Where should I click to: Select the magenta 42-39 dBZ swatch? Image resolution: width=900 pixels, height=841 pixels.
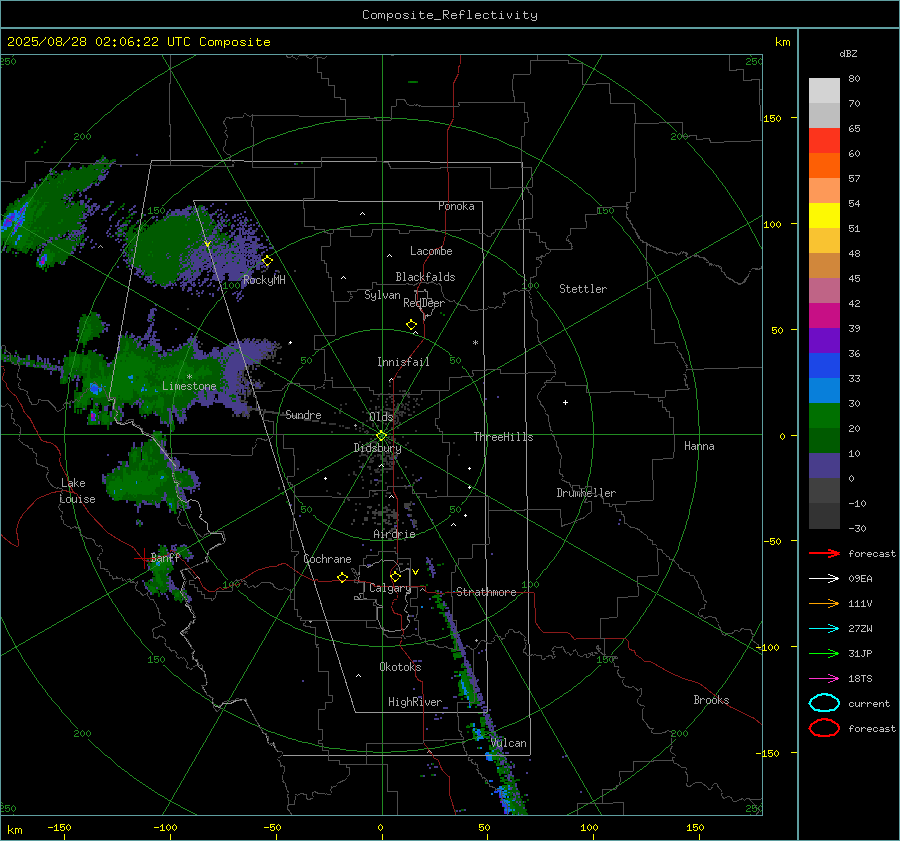[x=824, y=316]
